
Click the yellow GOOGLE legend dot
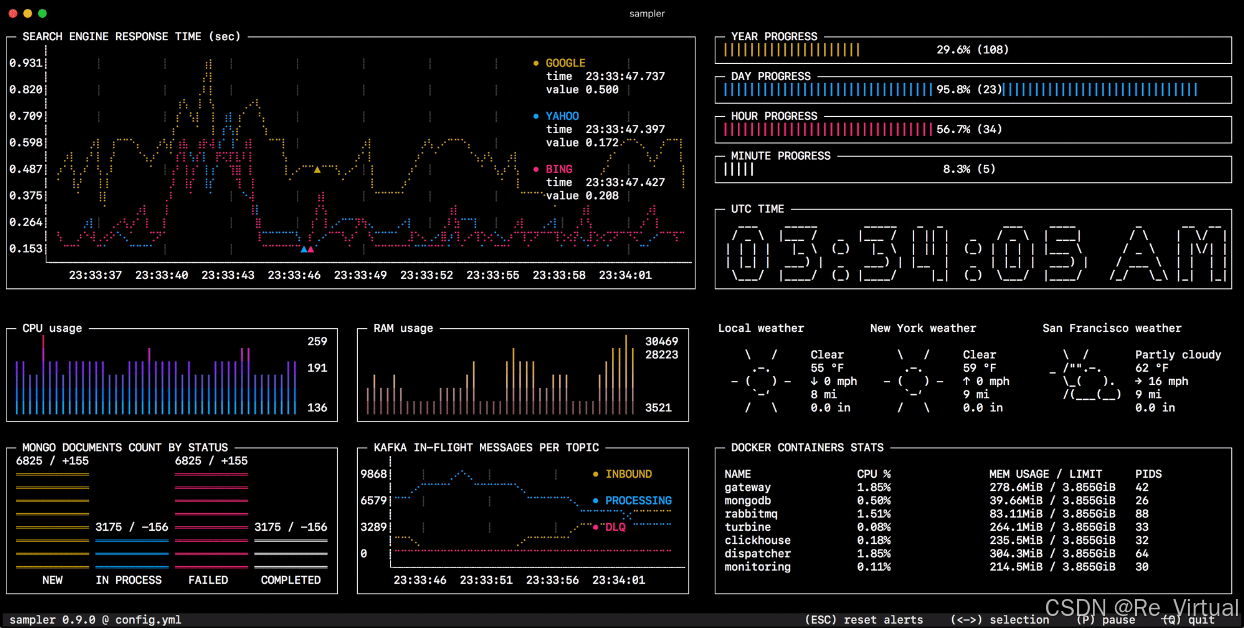(x=536, y=63)
